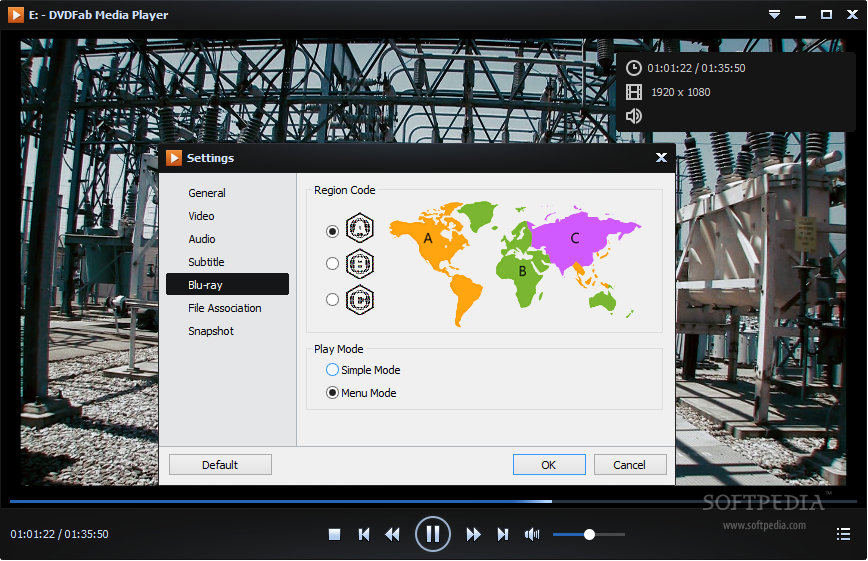Fast forward the video
The width and height of the screenshot is (868, 561).
[473, 534]
